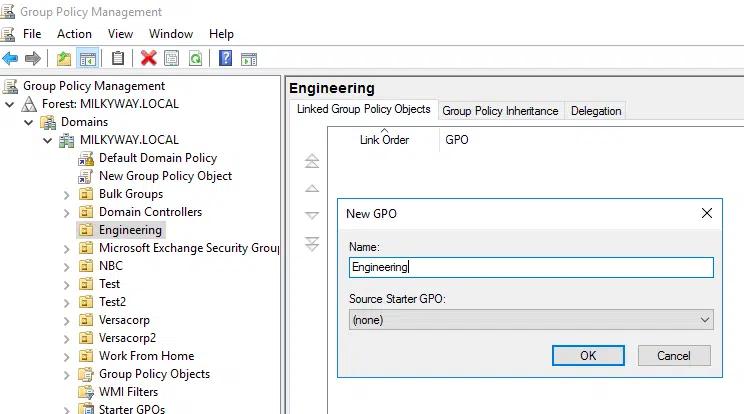Collapse the MILKYWAY.LOCAL domain node
Viewport: 744px width, 414px height.
coord(47,140)
